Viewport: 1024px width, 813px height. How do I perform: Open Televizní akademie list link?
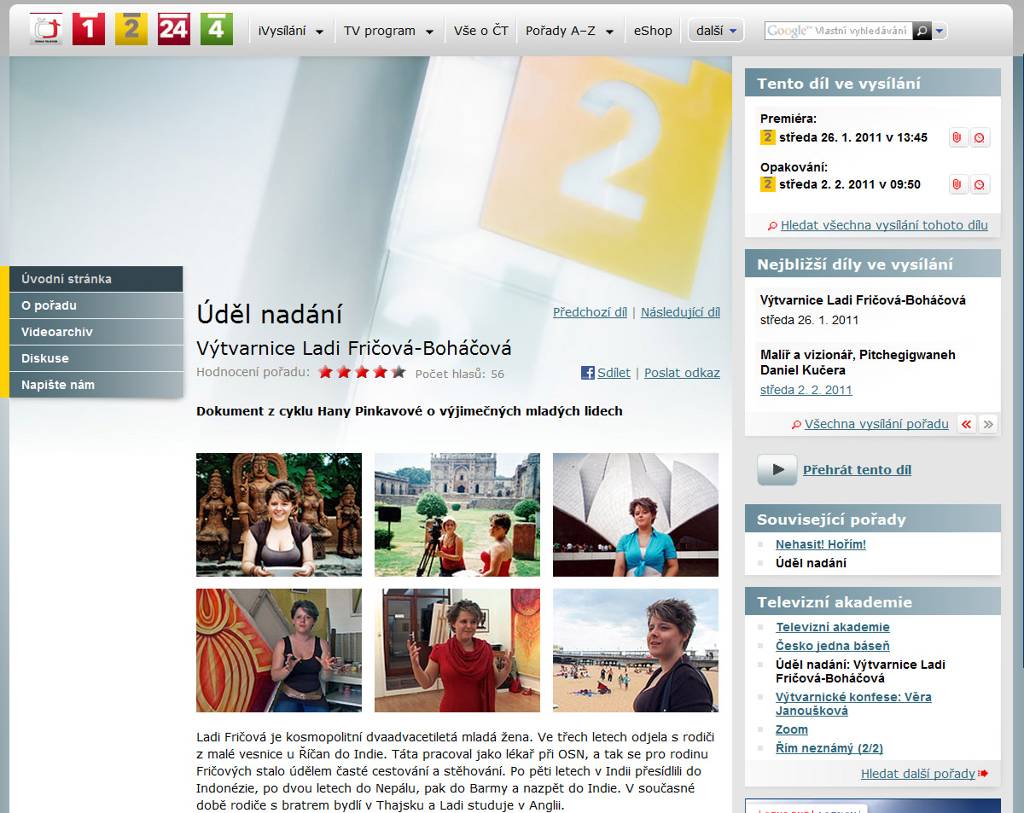coord(833,627)
